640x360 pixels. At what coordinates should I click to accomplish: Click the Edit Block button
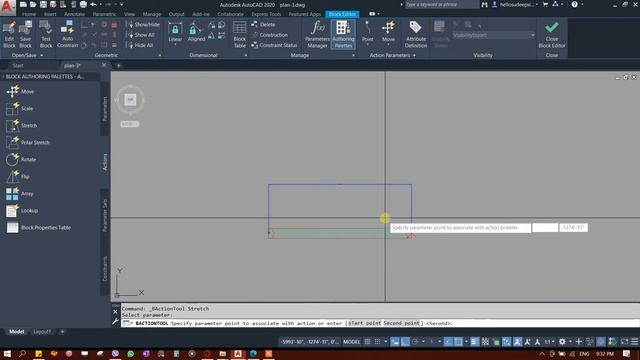click(9, 35)
